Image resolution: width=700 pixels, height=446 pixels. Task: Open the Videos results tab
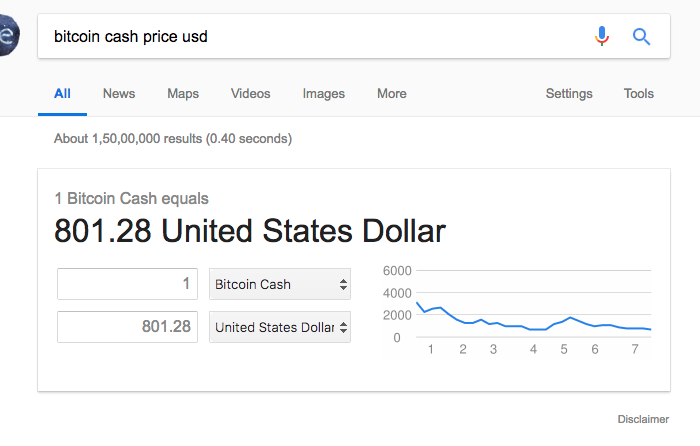(250, 93)
